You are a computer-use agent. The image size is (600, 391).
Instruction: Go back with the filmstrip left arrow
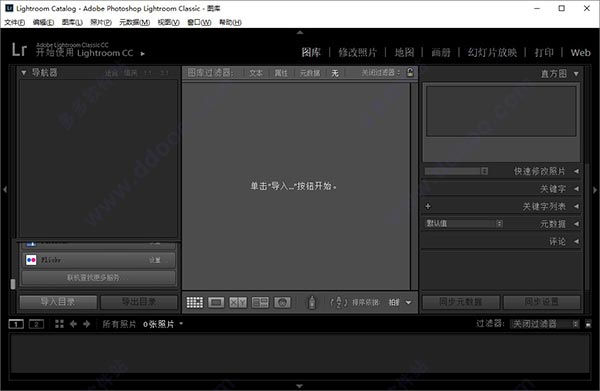(73, 324)
